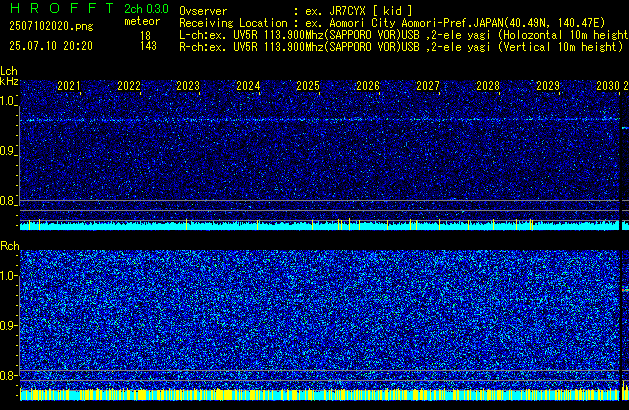Screen dimensions: 629x410
Task: Click the Ovserver JR7CYX info line
Action: tap(296, 11)
